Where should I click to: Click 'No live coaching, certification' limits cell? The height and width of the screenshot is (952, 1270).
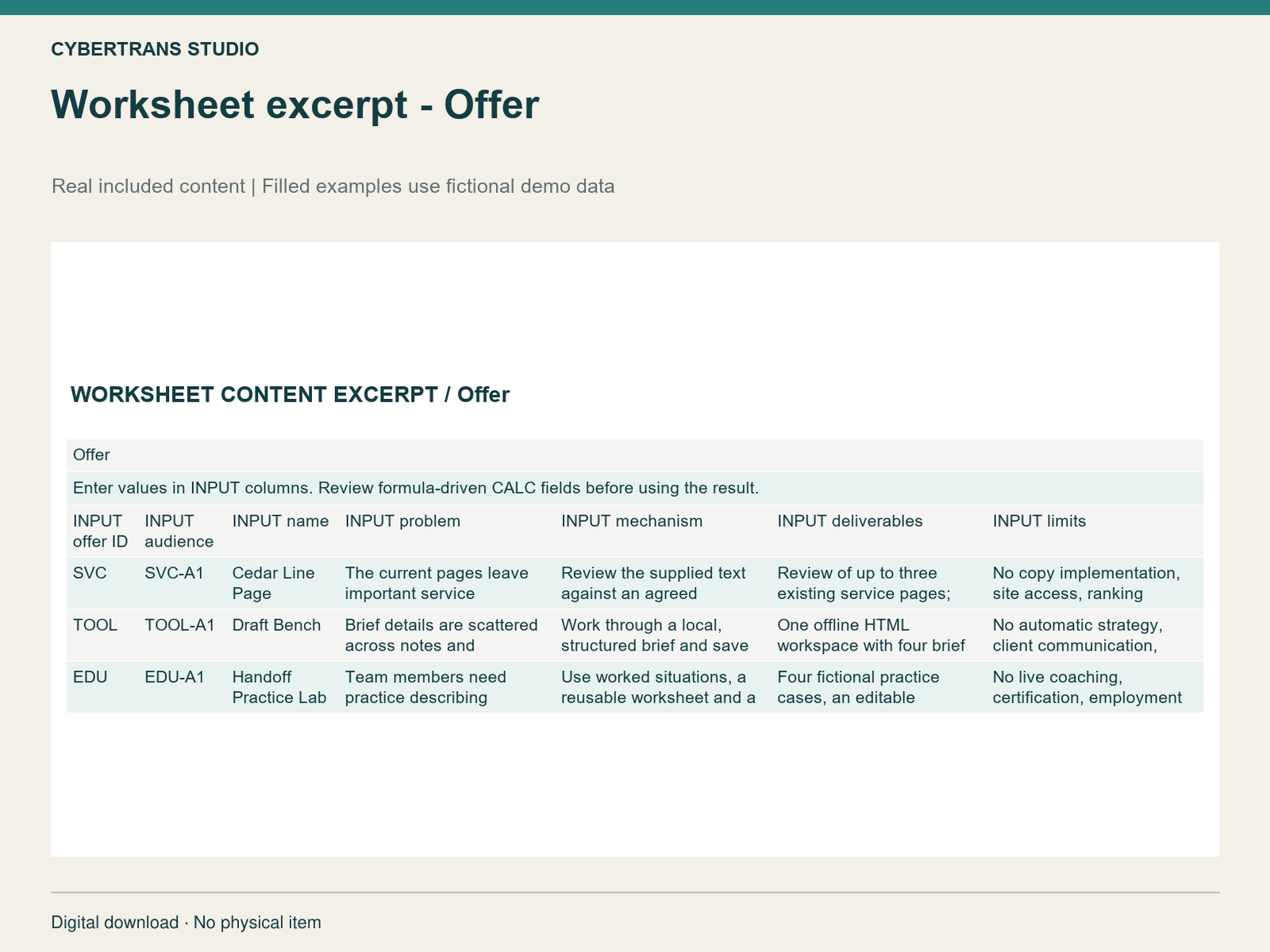click(1095, 687)
